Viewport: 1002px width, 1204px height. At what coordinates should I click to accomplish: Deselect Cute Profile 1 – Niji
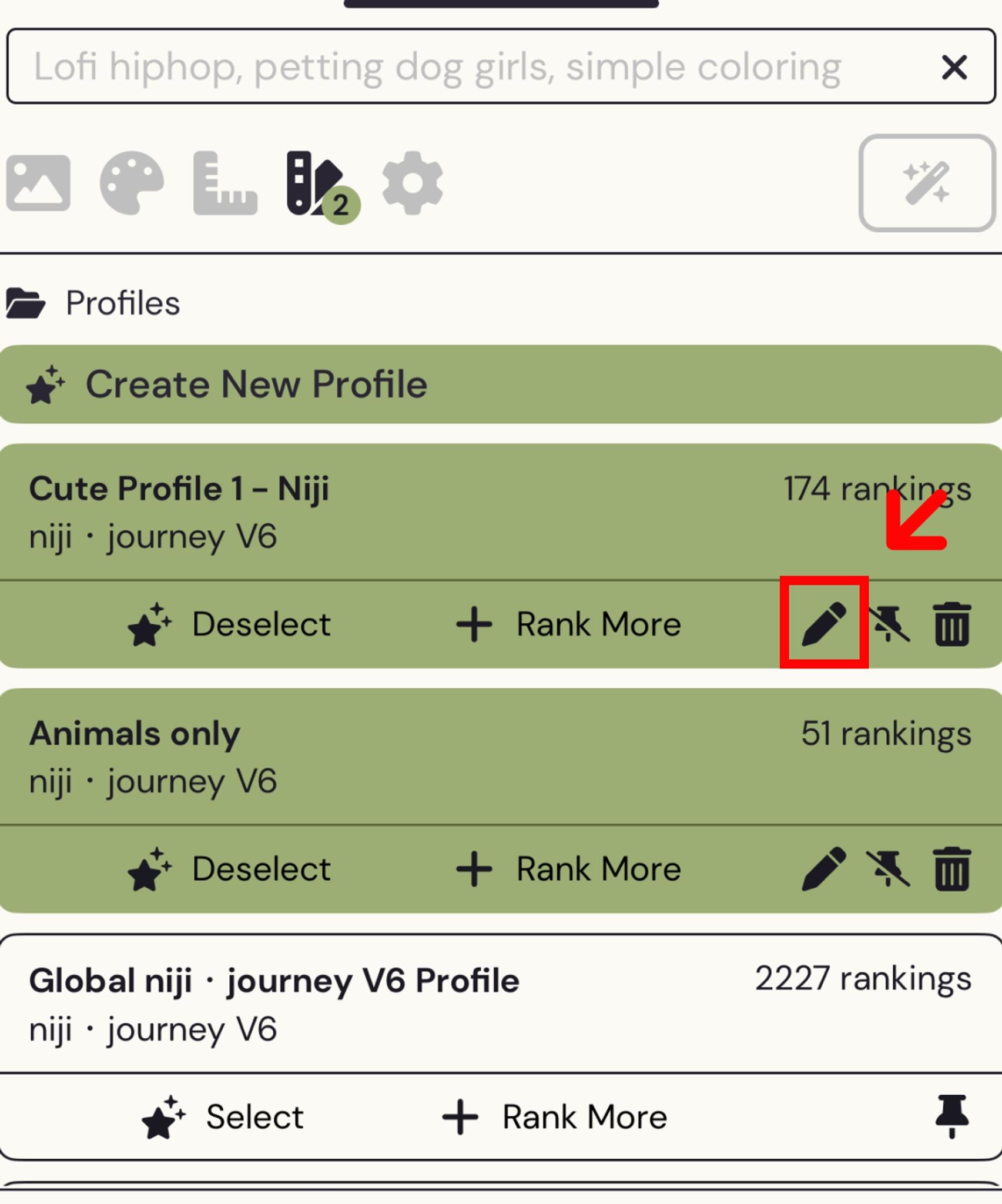coord(229,624)
